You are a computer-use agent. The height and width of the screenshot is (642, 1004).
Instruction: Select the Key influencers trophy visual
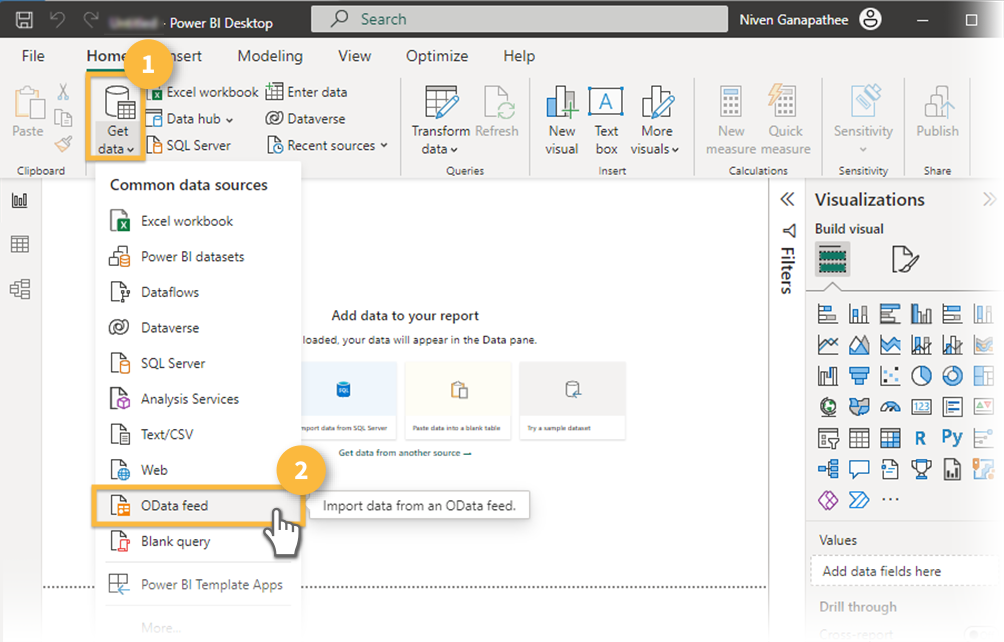[x=921, y=469]
